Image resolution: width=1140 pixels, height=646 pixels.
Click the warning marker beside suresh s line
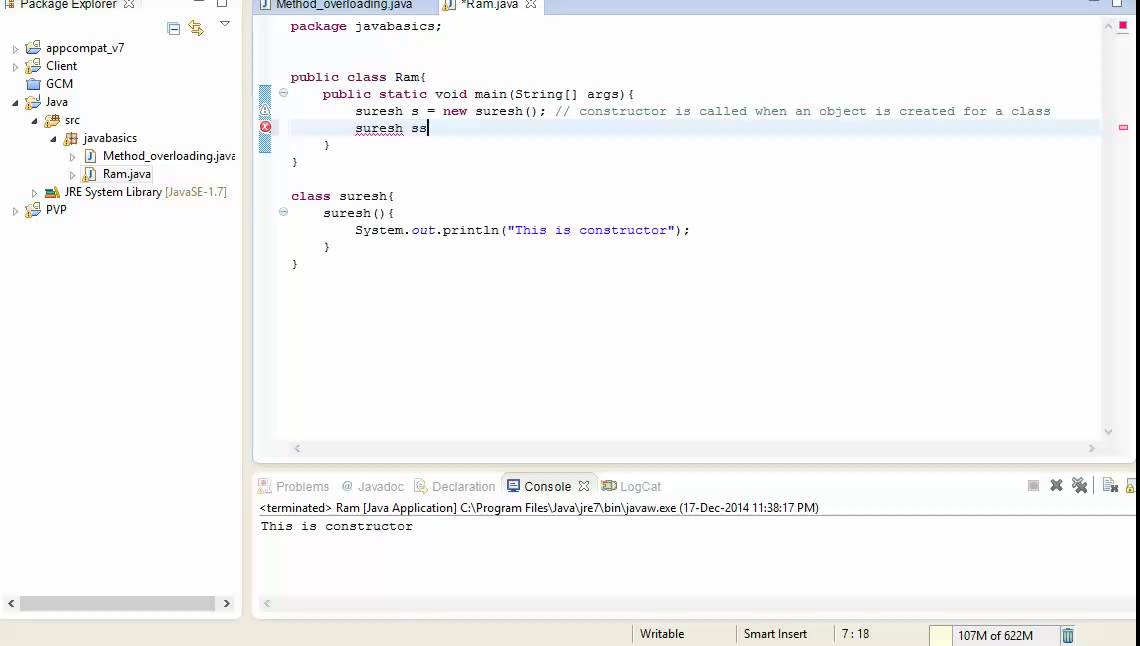pyautogui.click(x=265, y=110)
